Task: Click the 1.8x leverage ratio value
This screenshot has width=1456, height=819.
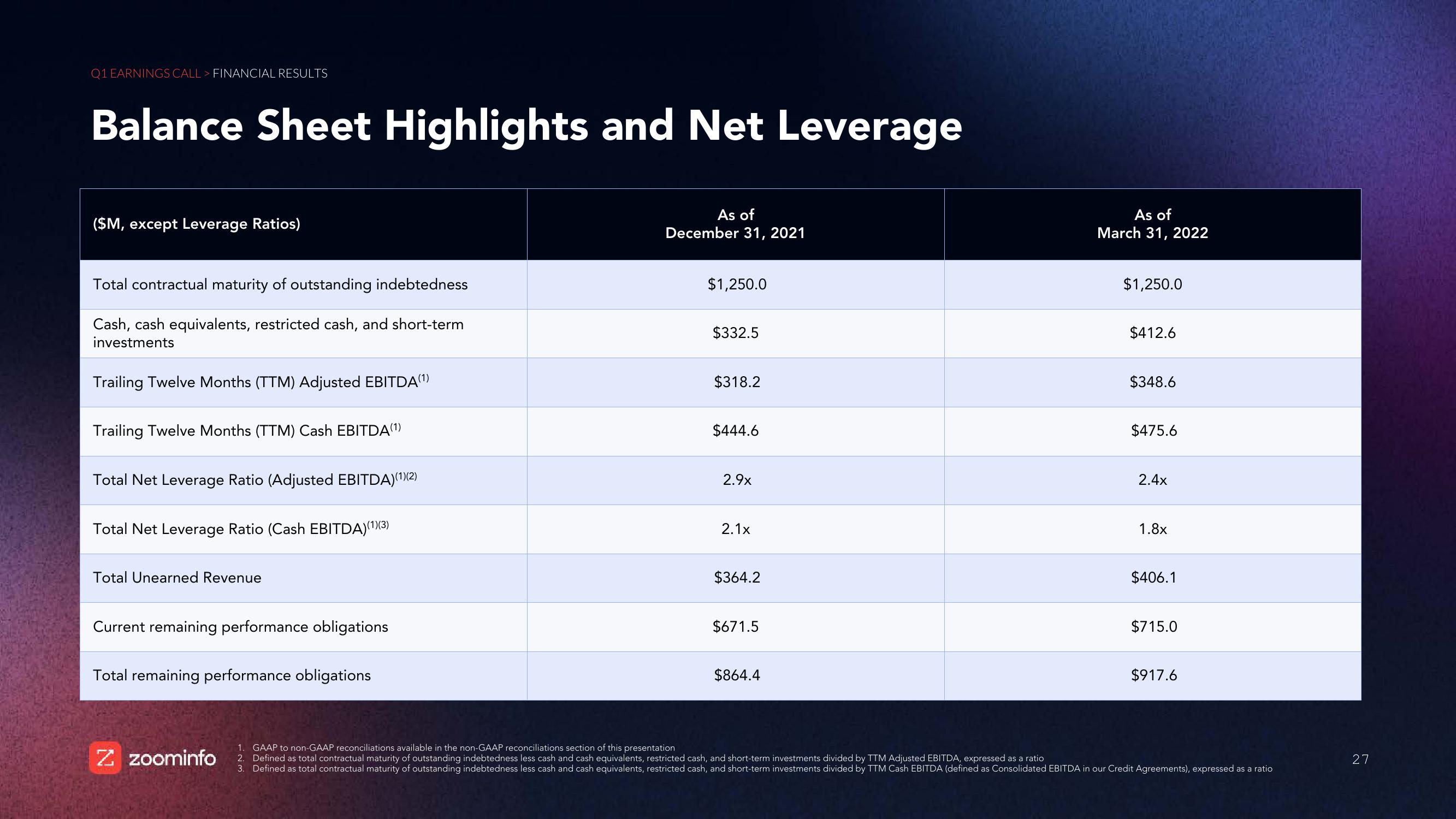Action: point(1152,529)
